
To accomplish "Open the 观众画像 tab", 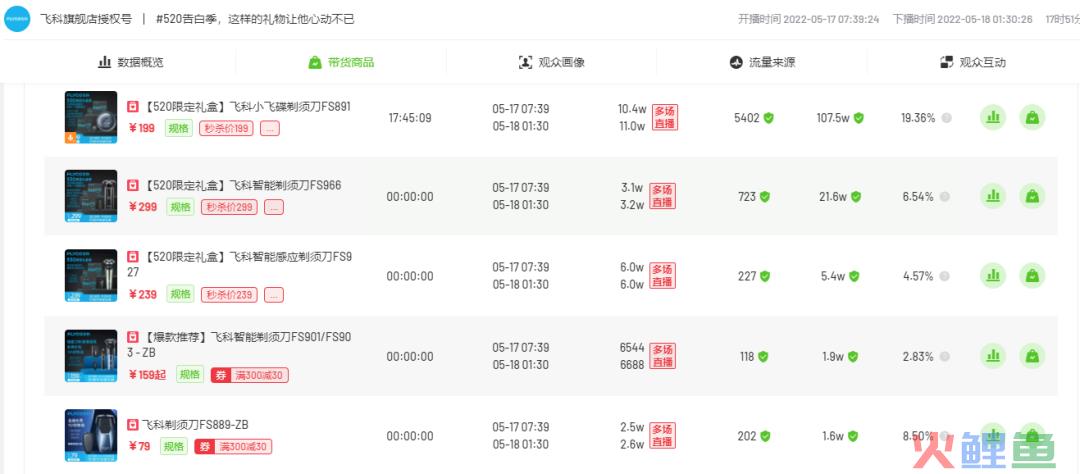I will tap(552, 62).
